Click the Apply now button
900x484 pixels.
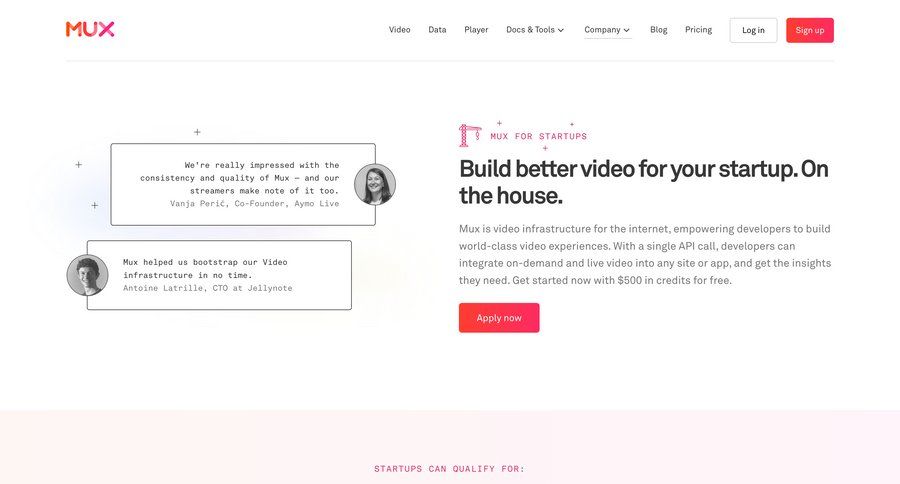(x=499, y=317)
